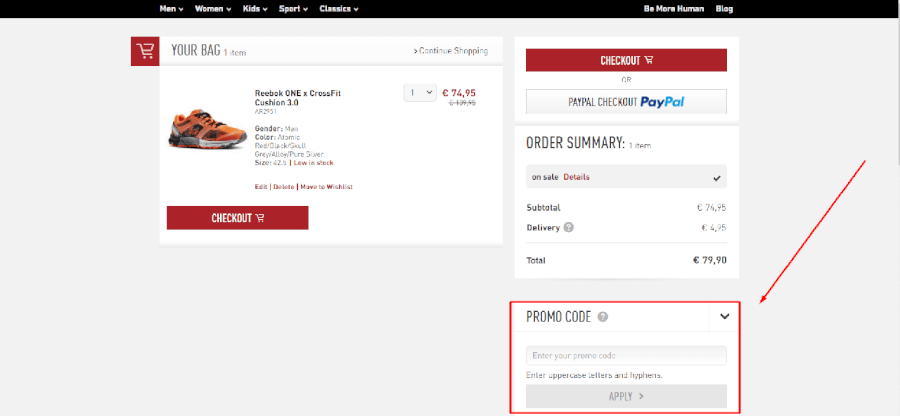The height and width of the screenshot is (416, 900).
Task: Pay using PayPal Checkout button
Action: click(626, 102)
